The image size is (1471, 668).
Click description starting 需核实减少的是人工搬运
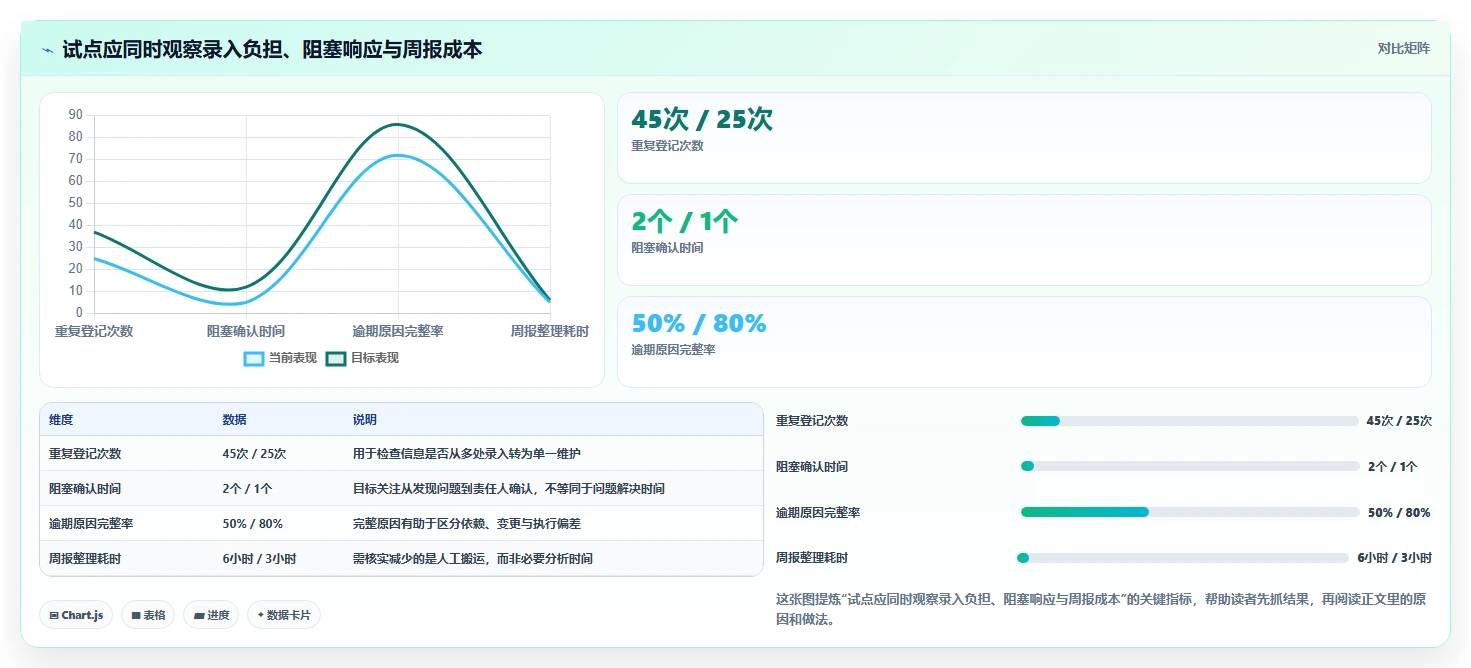[x=473, y=559]
